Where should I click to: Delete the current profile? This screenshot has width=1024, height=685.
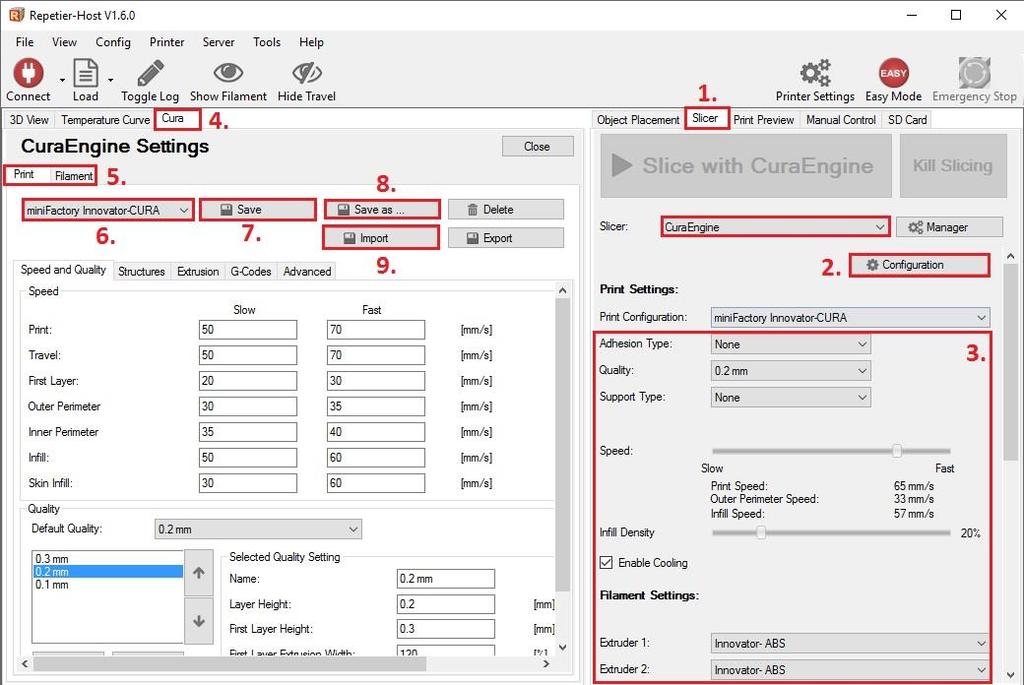pos(506,210)
